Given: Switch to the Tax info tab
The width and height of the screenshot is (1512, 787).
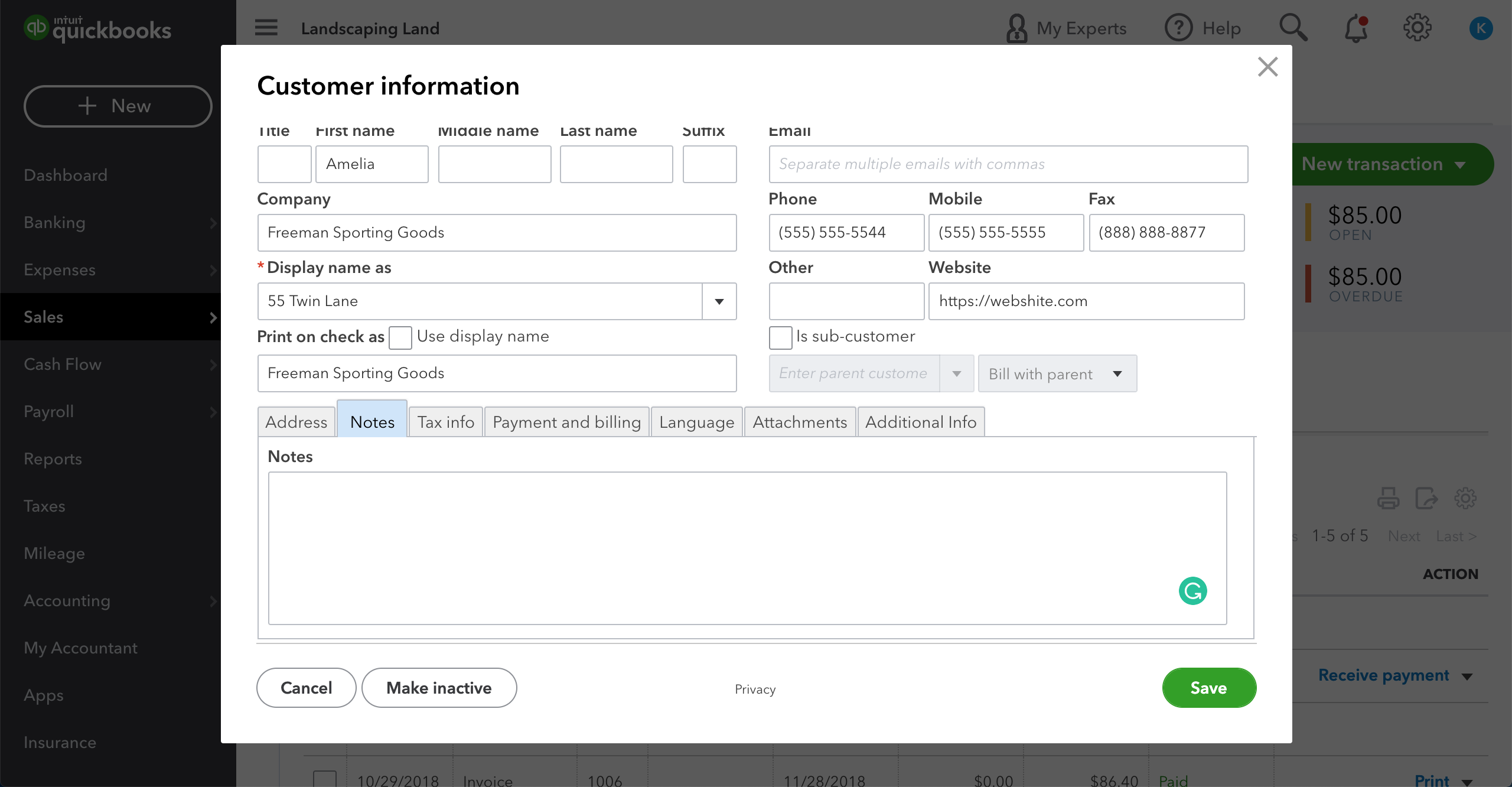Looking at the screenshot, I should pos(446,422).
